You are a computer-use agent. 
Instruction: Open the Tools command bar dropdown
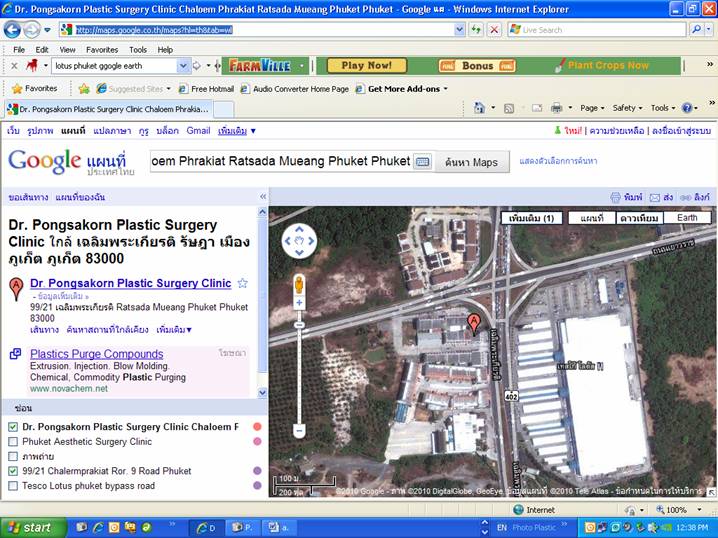tap(663, 108)
